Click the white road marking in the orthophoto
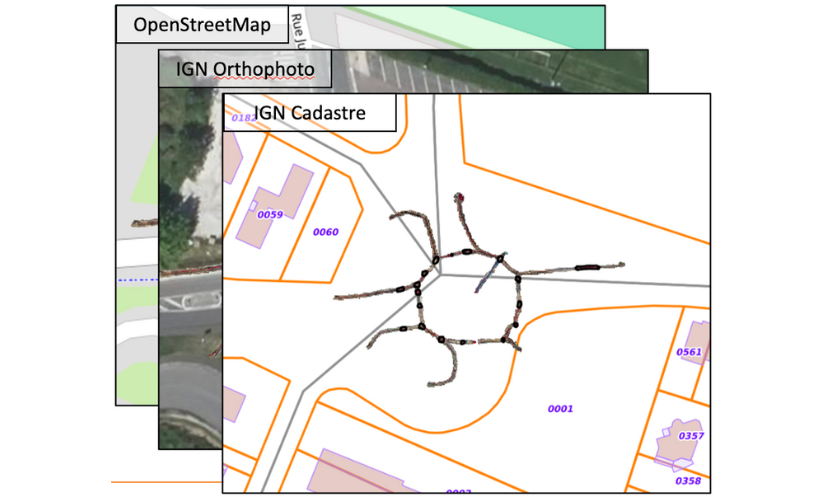The image size is (826, 497). pyautogui.click(x=198, y=300)
